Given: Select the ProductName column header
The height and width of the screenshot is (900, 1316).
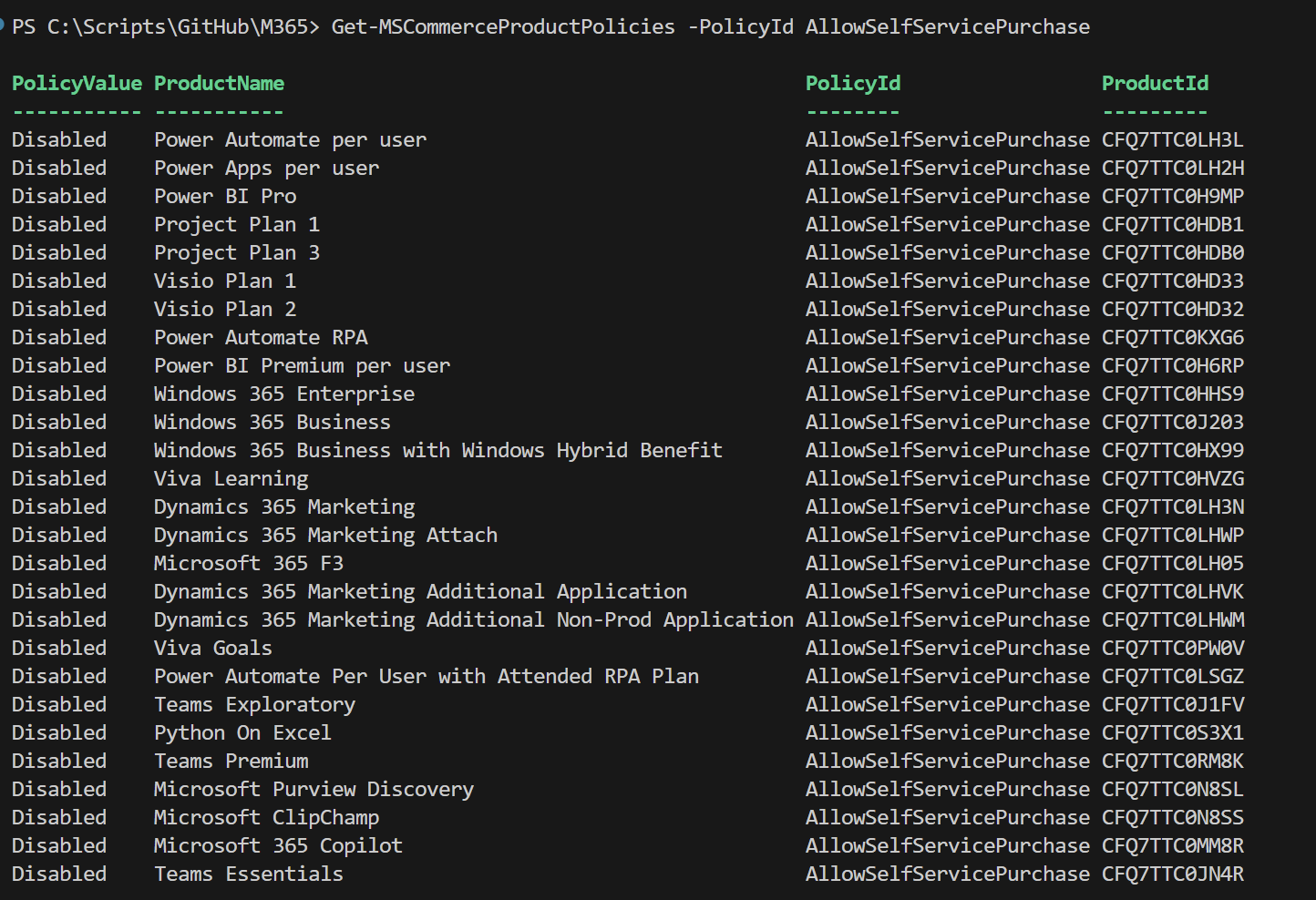Looking at the screenshot, I should tap(219, 84).
